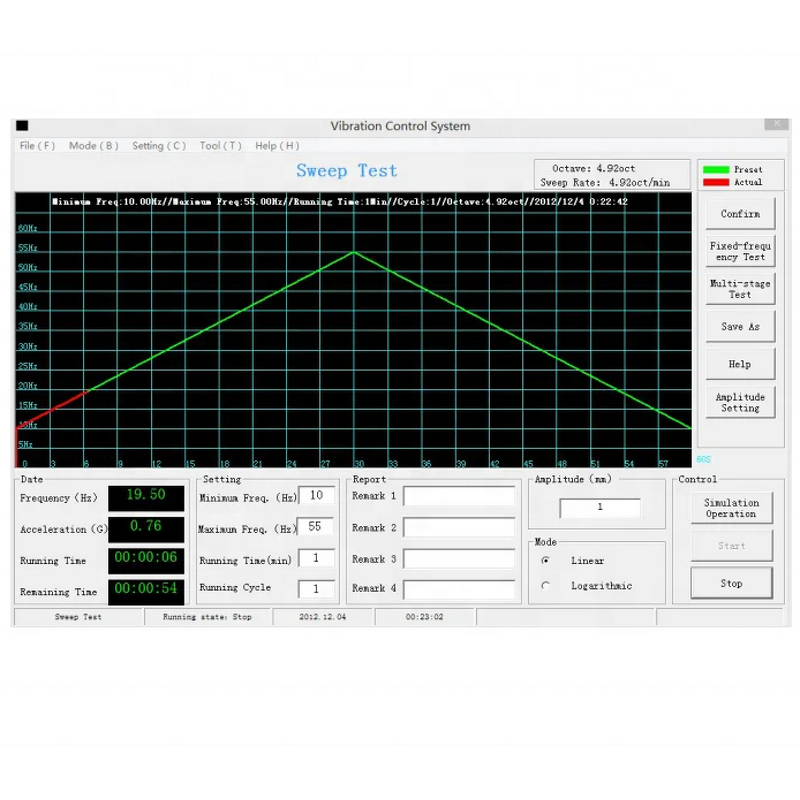Open the File menu
The image size is (800, 800).
(x=37, y=146)
